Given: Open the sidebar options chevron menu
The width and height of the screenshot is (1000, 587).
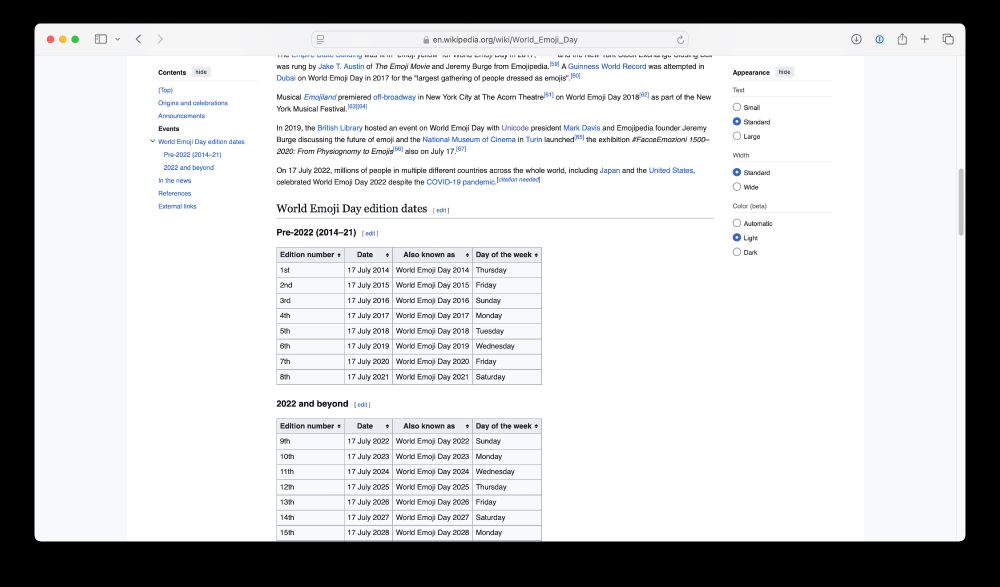Looking at the screenshot, I should click(x=117, y=40).
